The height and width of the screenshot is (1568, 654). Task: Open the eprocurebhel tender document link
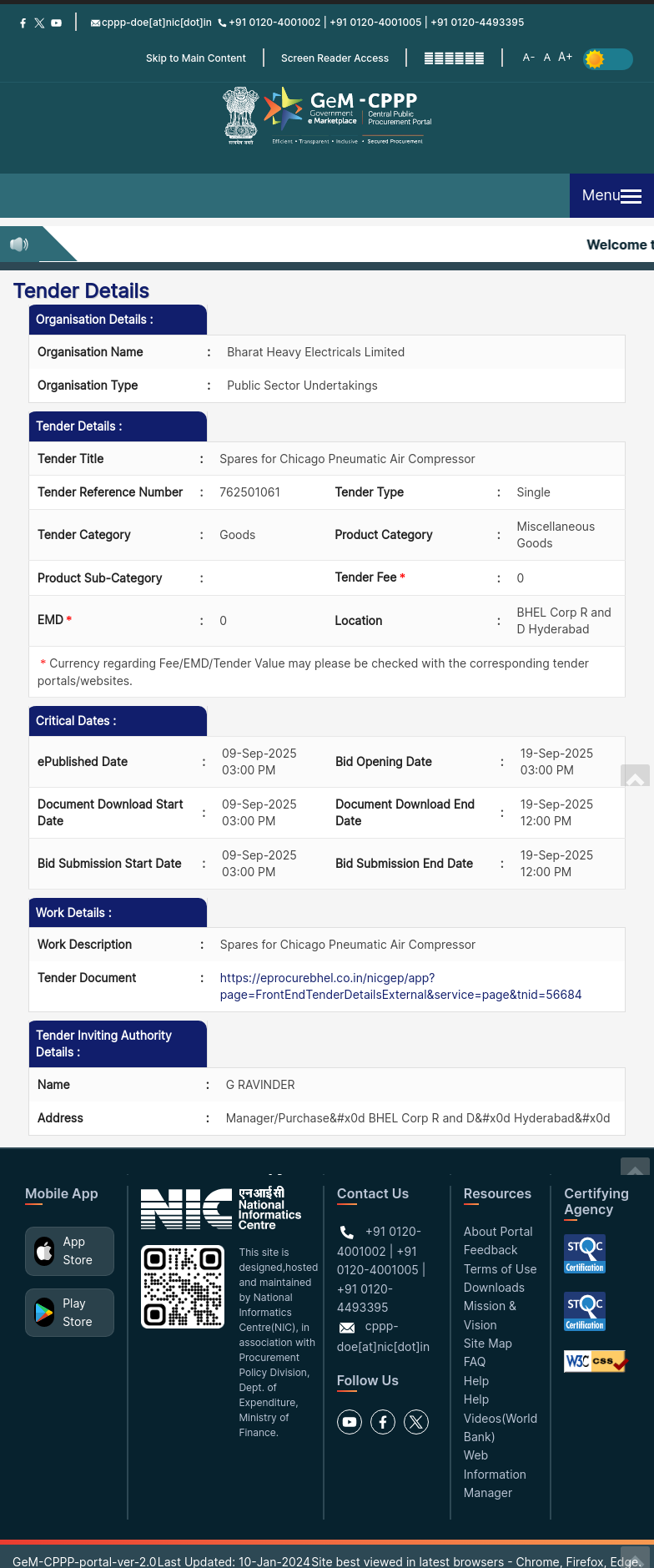pos(400,986)
